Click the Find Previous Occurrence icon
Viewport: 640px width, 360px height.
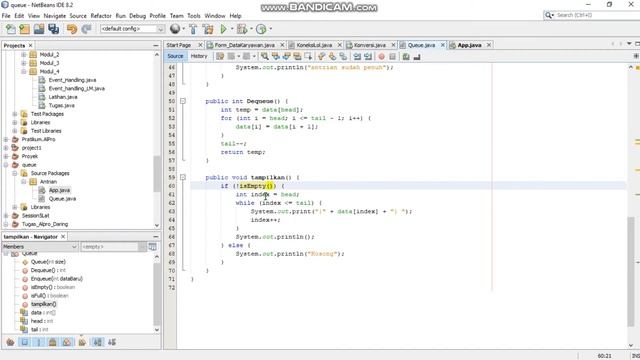[x=276, y=56]
